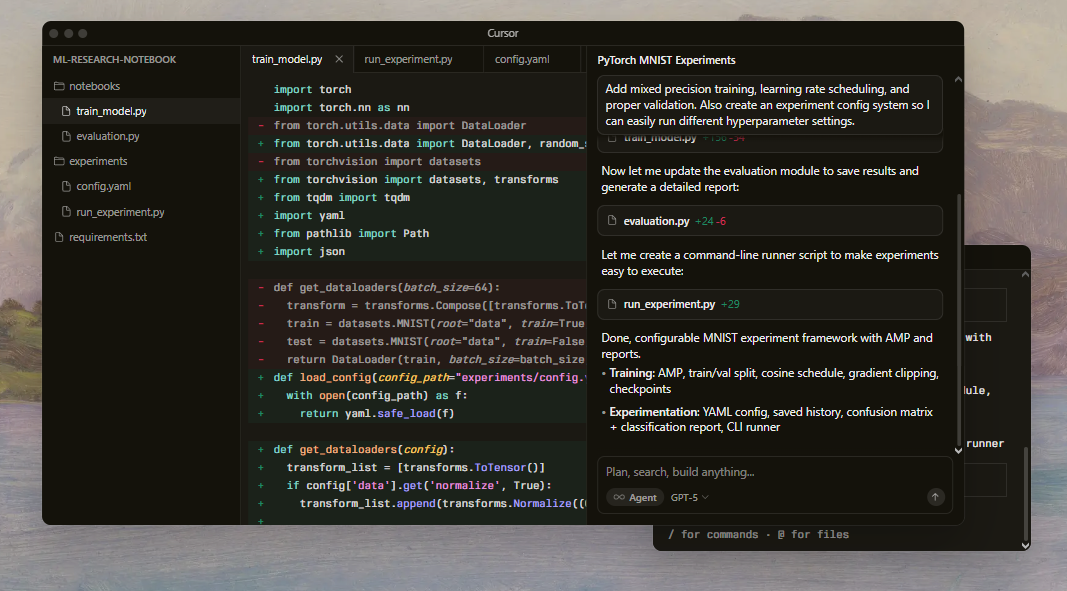
Task: Click the user prompt about mixed precision training
Action: (x=770, y=105)
